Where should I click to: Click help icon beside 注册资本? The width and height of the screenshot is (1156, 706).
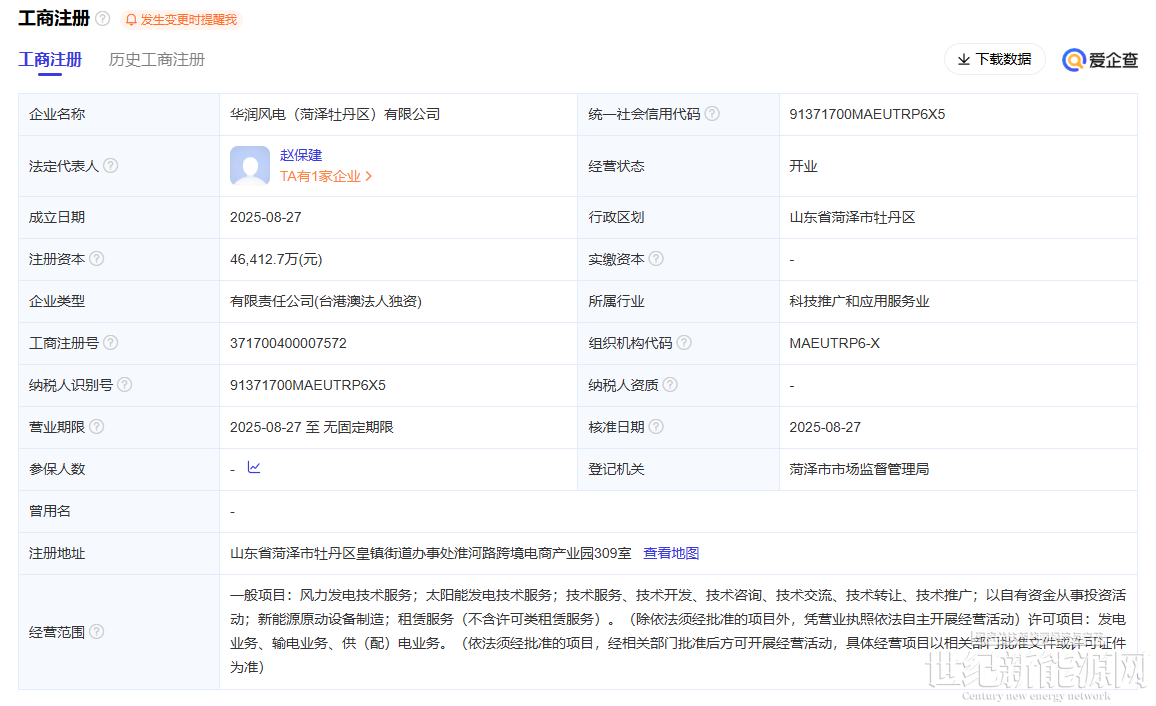[x=97, y=259]
